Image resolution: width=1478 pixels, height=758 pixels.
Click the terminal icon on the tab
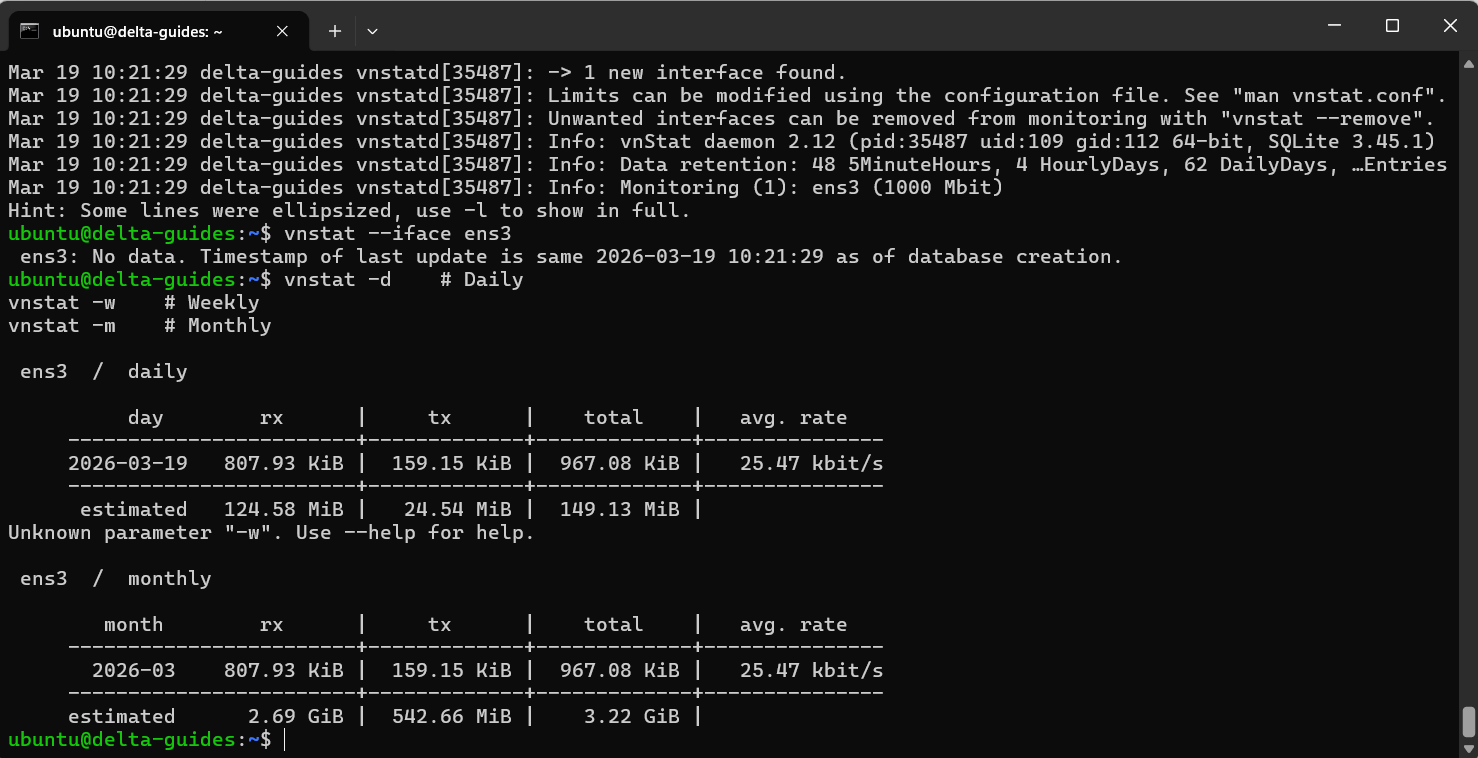(30, 31)
